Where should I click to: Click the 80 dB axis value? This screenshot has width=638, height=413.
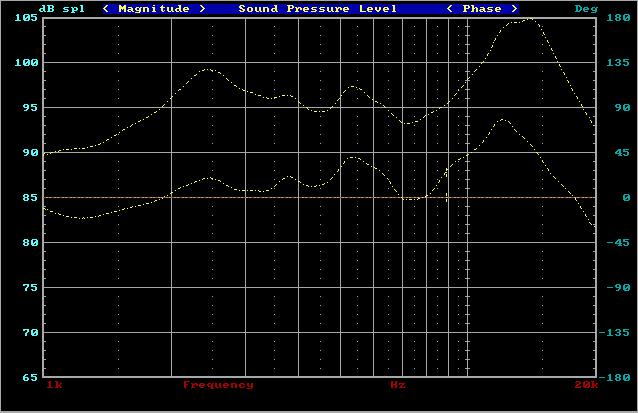[30, 243]
